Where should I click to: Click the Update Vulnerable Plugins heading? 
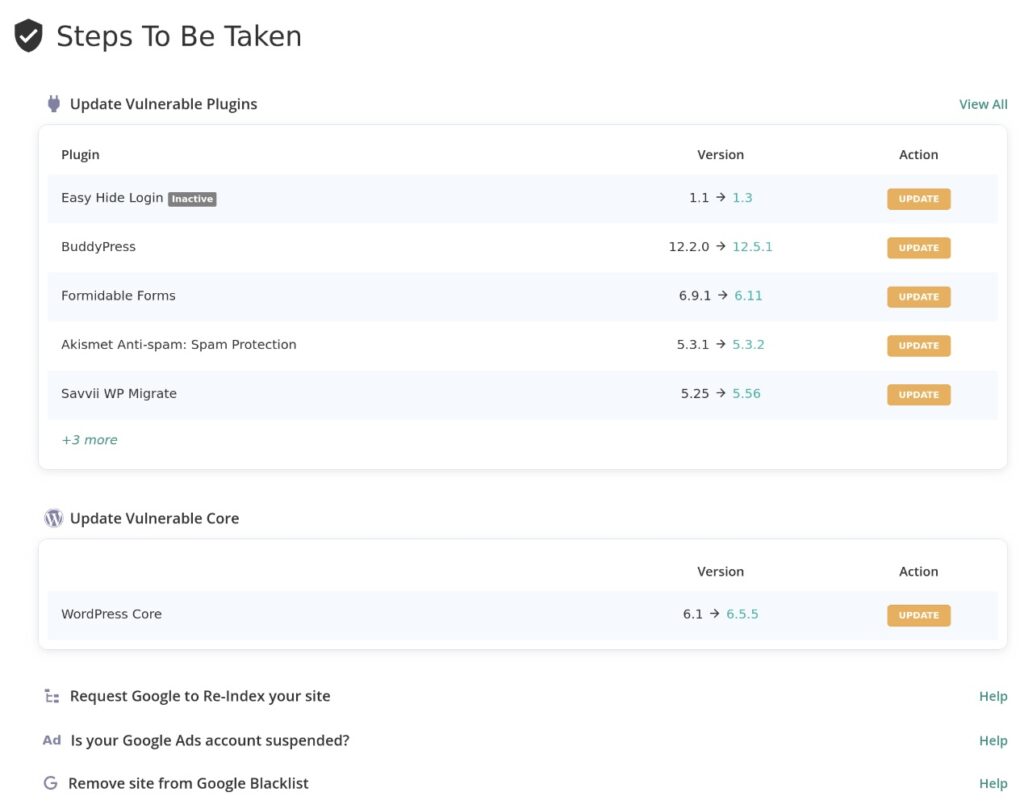163,104
